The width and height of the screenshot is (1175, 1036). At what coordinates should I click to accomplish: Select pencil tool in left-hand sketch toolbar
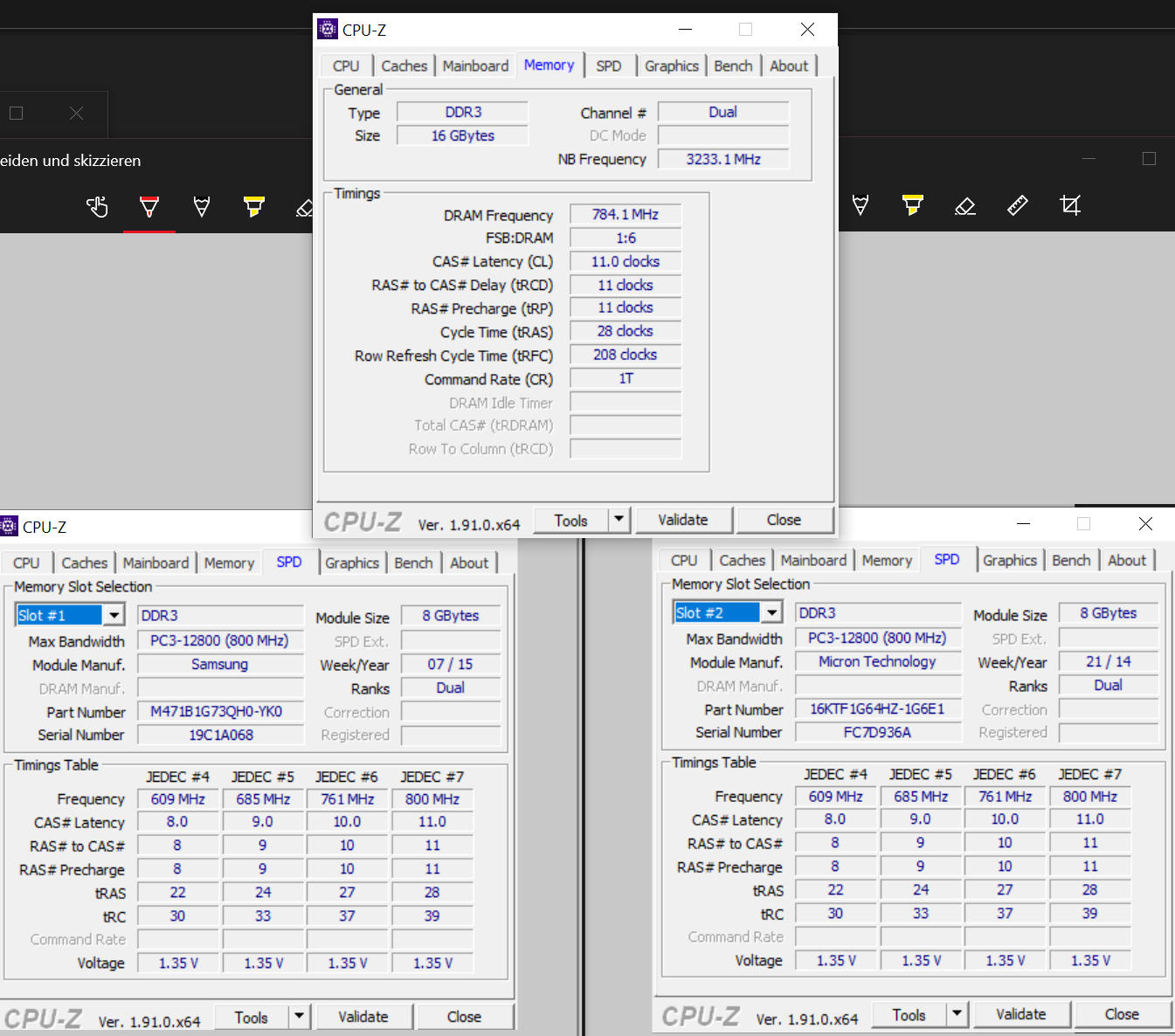[202, 206]
